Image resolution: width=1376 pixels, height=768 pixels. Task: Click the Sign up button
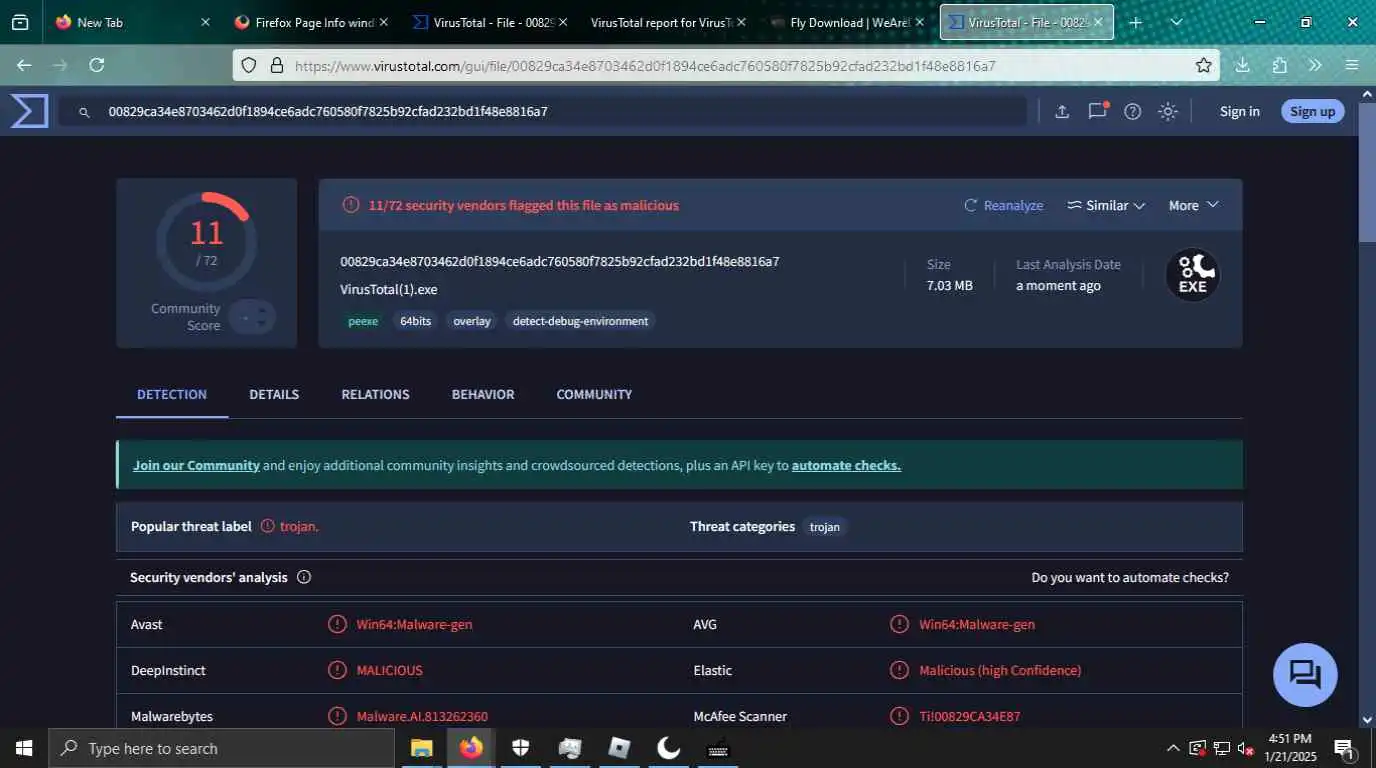[x=1312, y=111]
